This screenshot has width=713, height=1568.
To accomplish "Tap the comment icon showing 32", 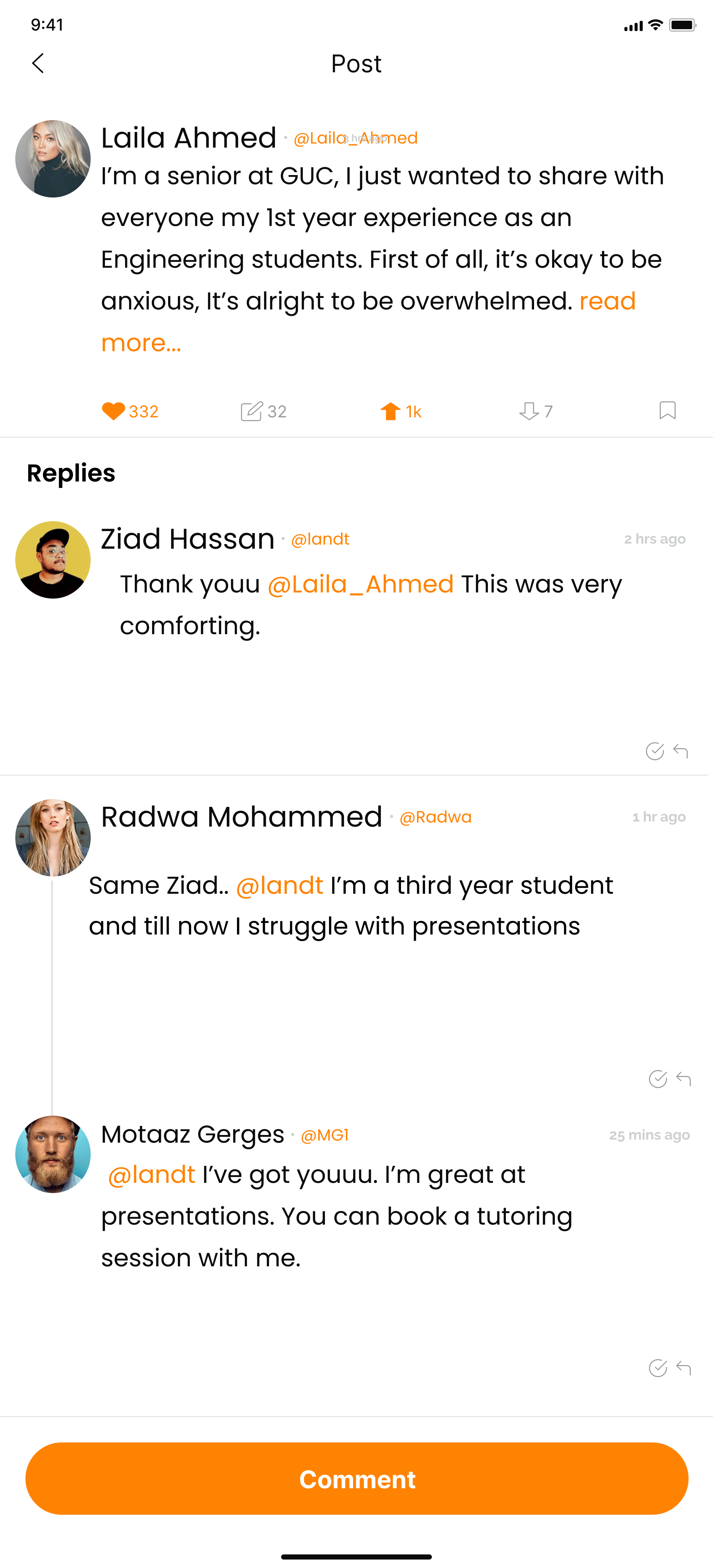I will pos(252,412).
